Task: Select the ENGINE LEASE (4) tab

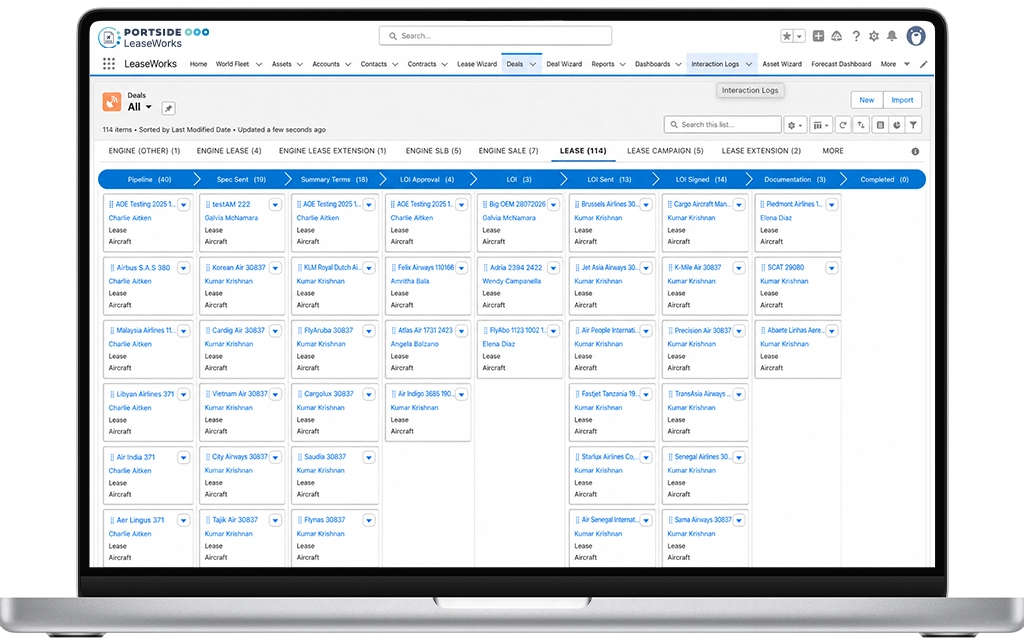Action: tap(229, 151)
